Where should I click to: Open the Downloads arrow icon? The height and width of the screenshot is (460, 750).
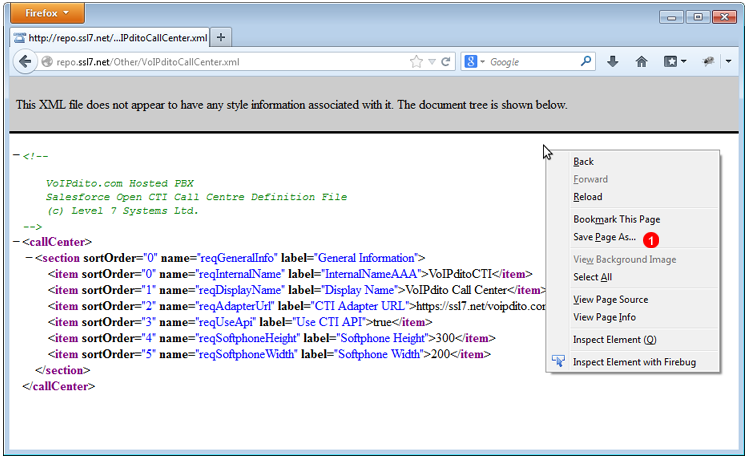click(x=613, y=61)
